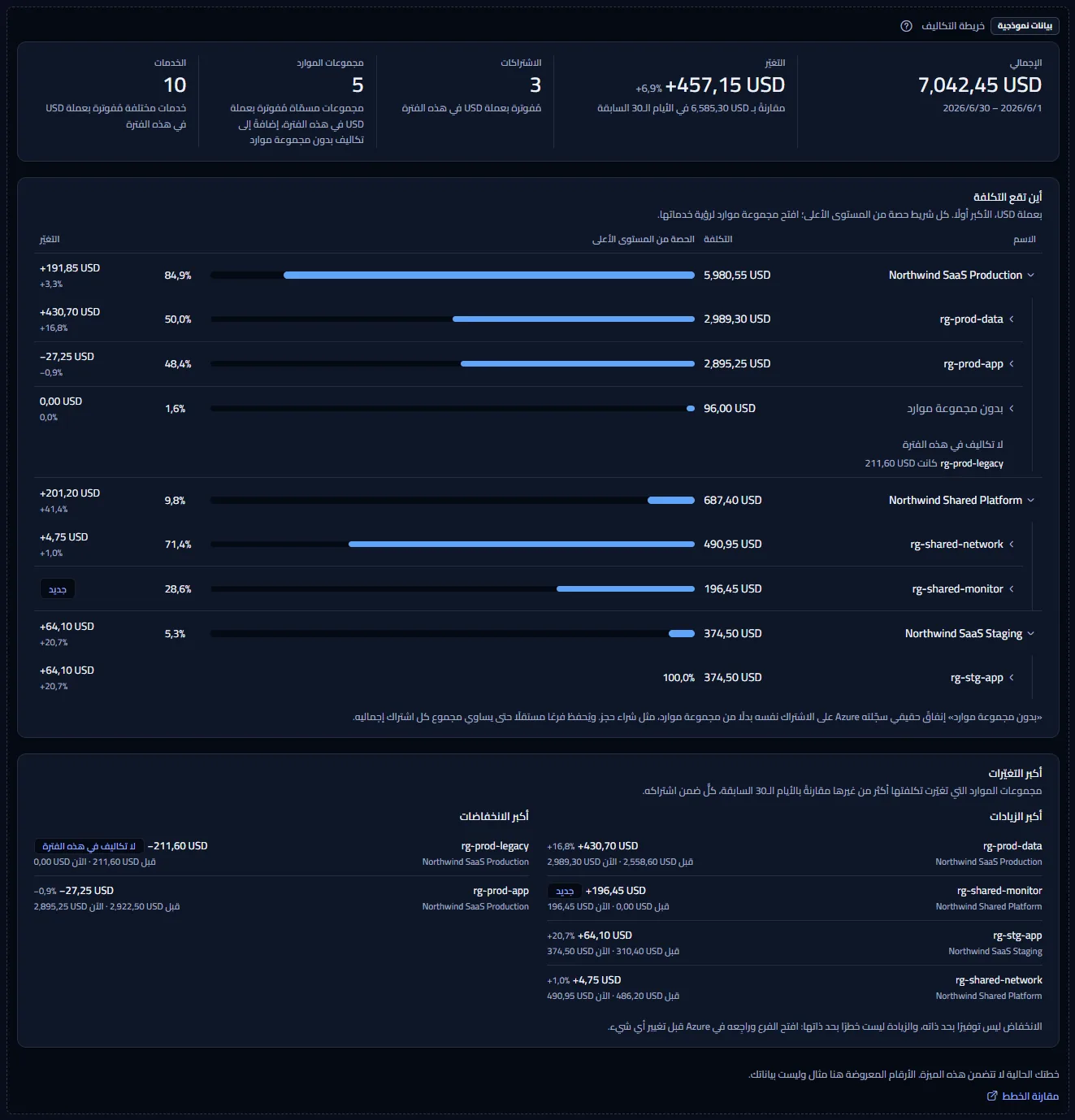Select the change value +457,15 USD

click(x=725, y=85)
